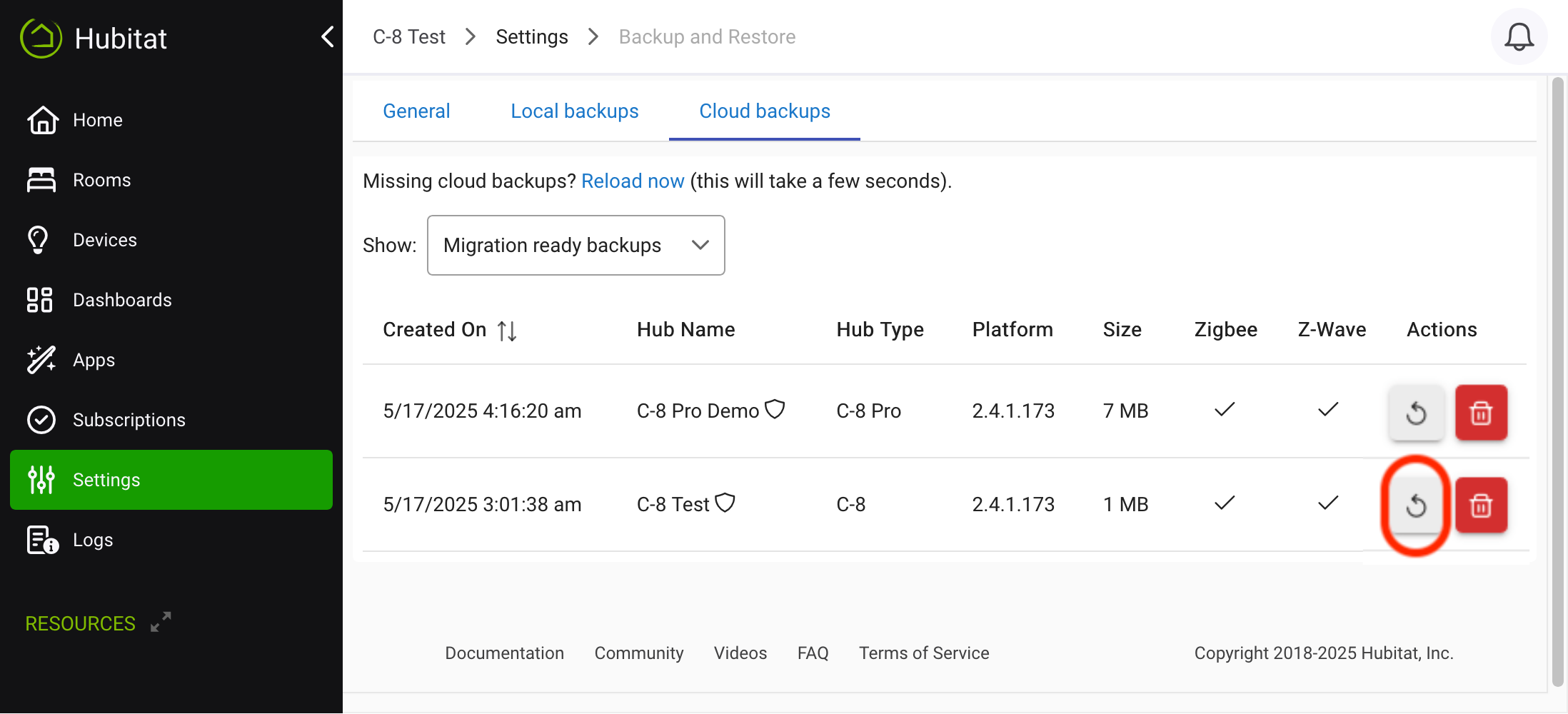Select the Cloud backups tab
The height and width of the screenshot is (714, 1568).
point(764,111)
